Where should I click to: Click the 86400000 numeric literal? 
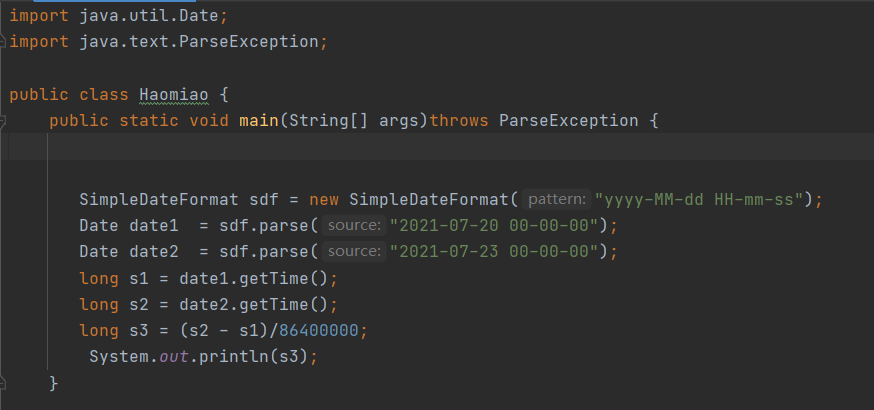tap(318, 331)
